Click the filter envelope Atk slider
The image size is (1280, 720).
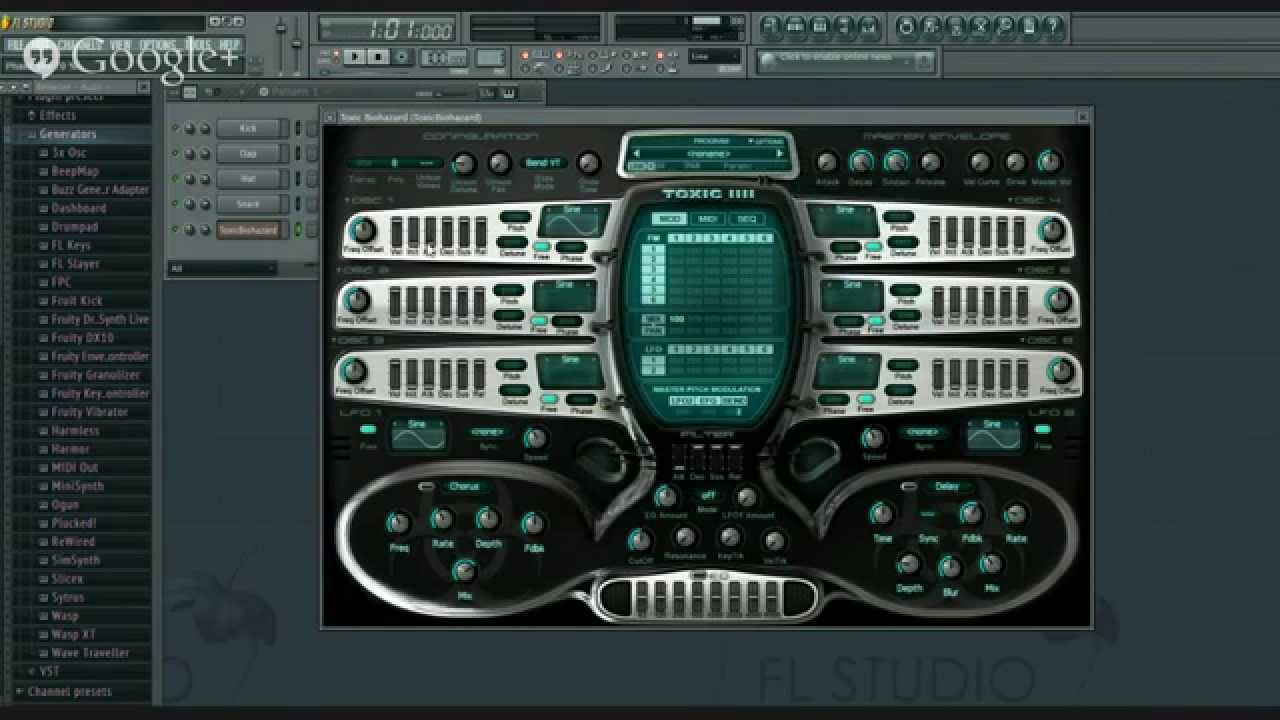679,459
